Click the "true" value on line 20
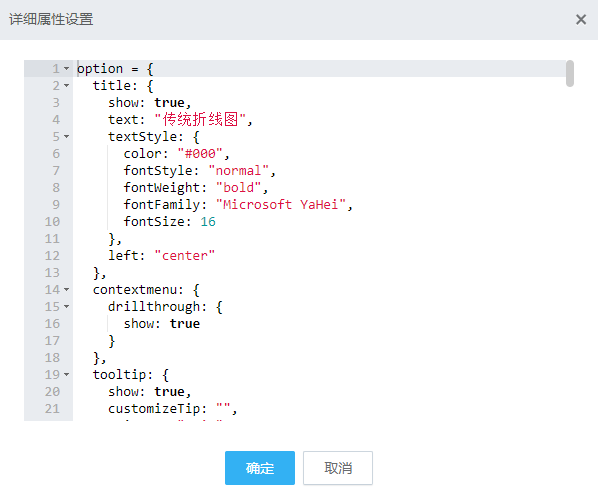The image size is (598, 494). 169,392
